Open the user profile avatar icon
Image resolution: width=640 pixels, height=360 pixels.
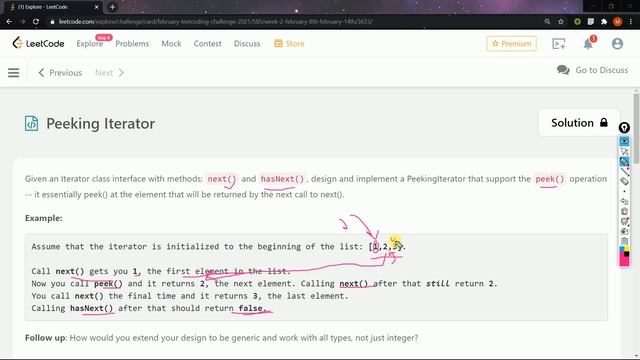point(617,44)
